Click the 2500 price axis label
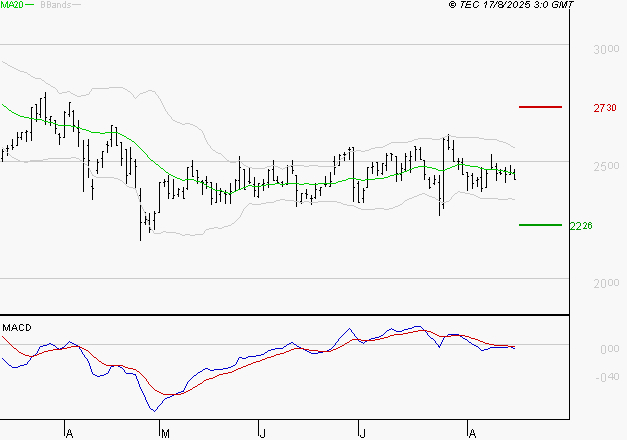This screenshot has height=440, width=627. (605, 166)
